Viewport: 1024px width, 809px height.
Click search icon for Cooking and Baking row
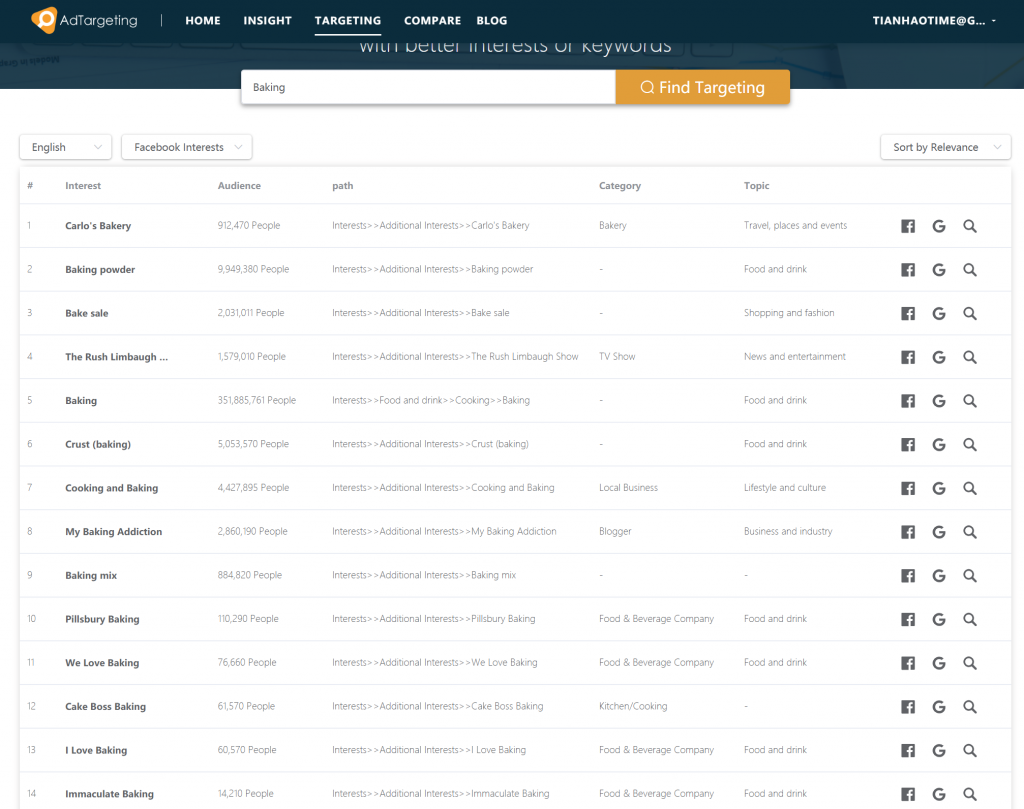tap(970, 488)
